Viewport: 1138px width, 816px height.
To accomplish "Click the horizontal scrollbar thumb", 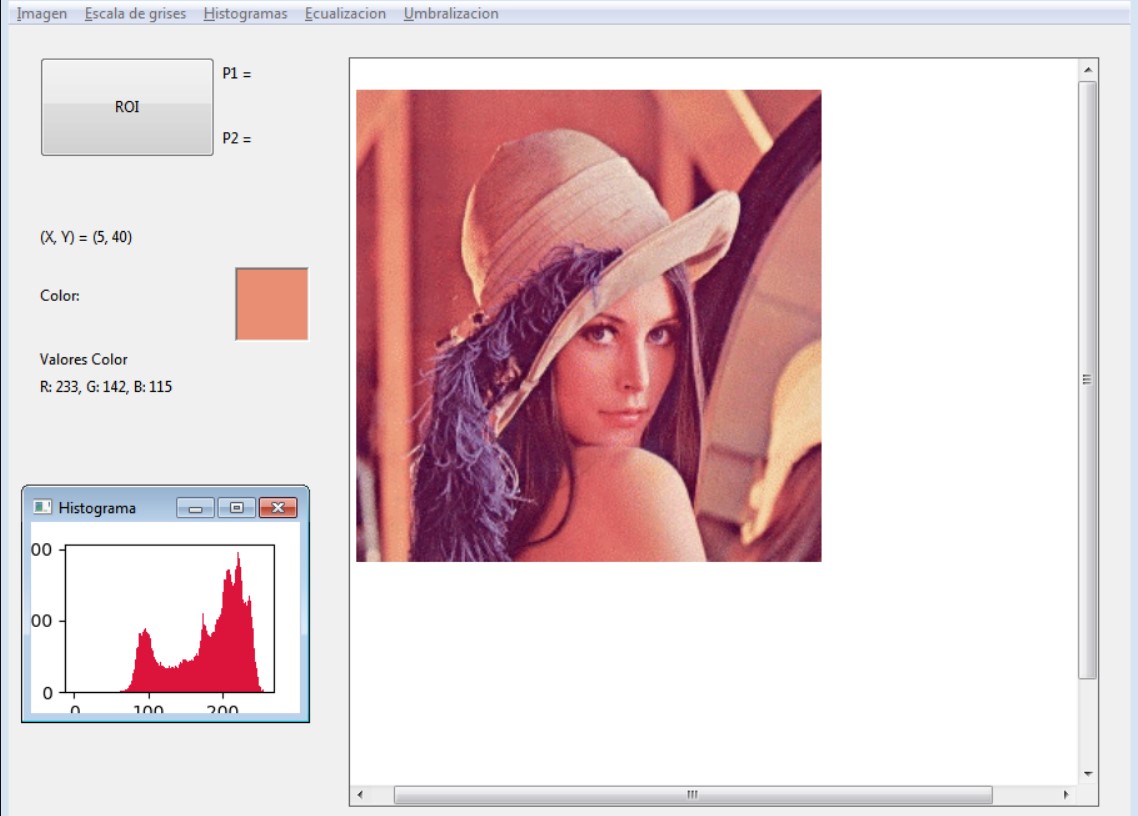I will tap(693, 794).
